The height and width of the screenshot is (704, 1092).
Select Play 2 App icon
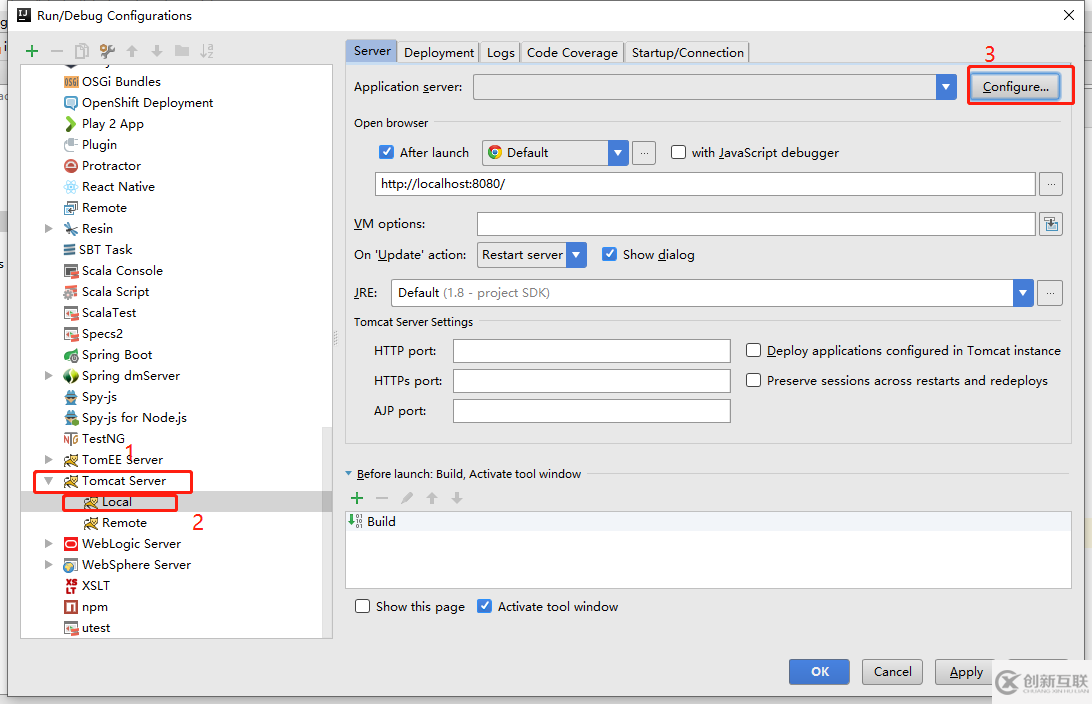click(71, 124)
